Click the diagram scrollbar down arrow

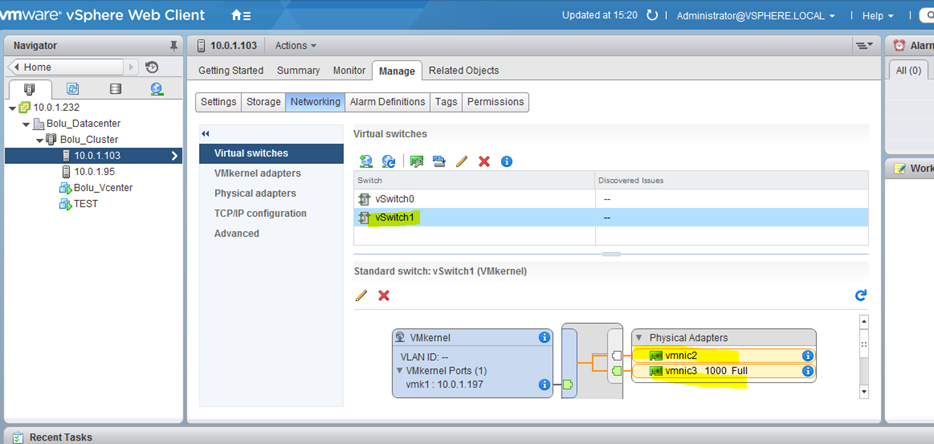pyautogui.click(x=864, y=392)
